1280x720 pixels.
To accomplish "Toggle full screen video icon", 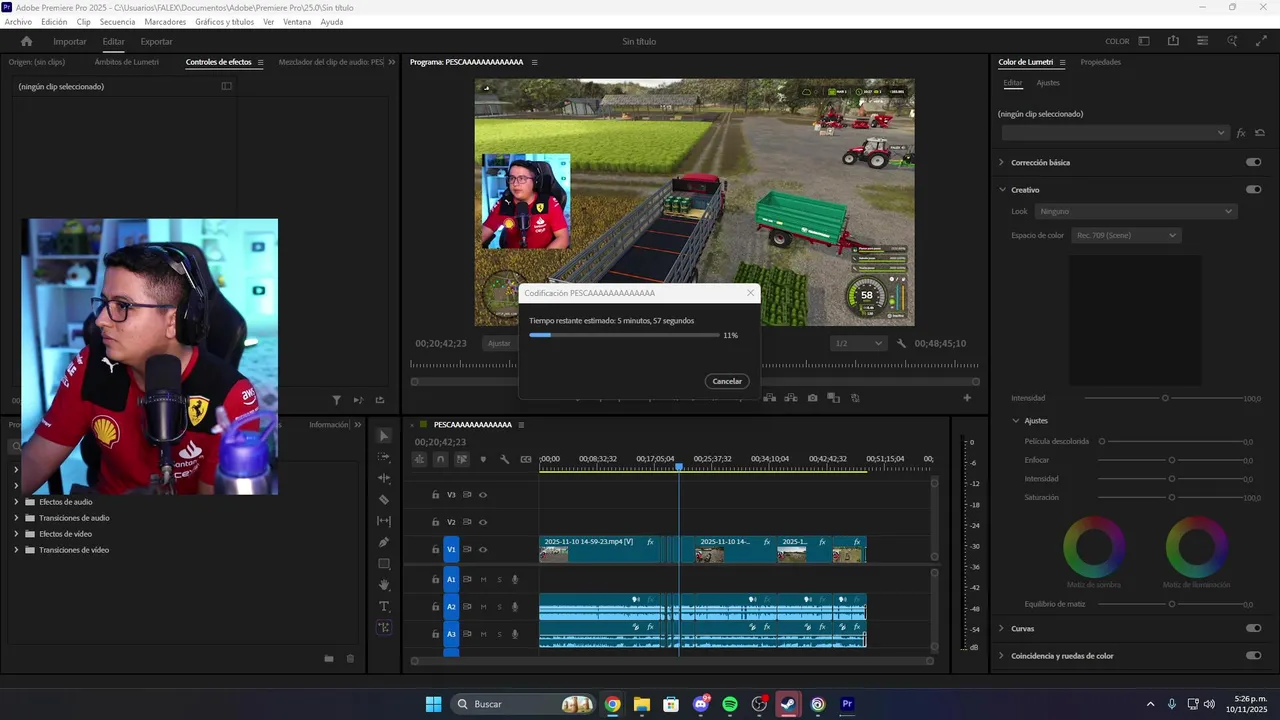I will 1261,41.
